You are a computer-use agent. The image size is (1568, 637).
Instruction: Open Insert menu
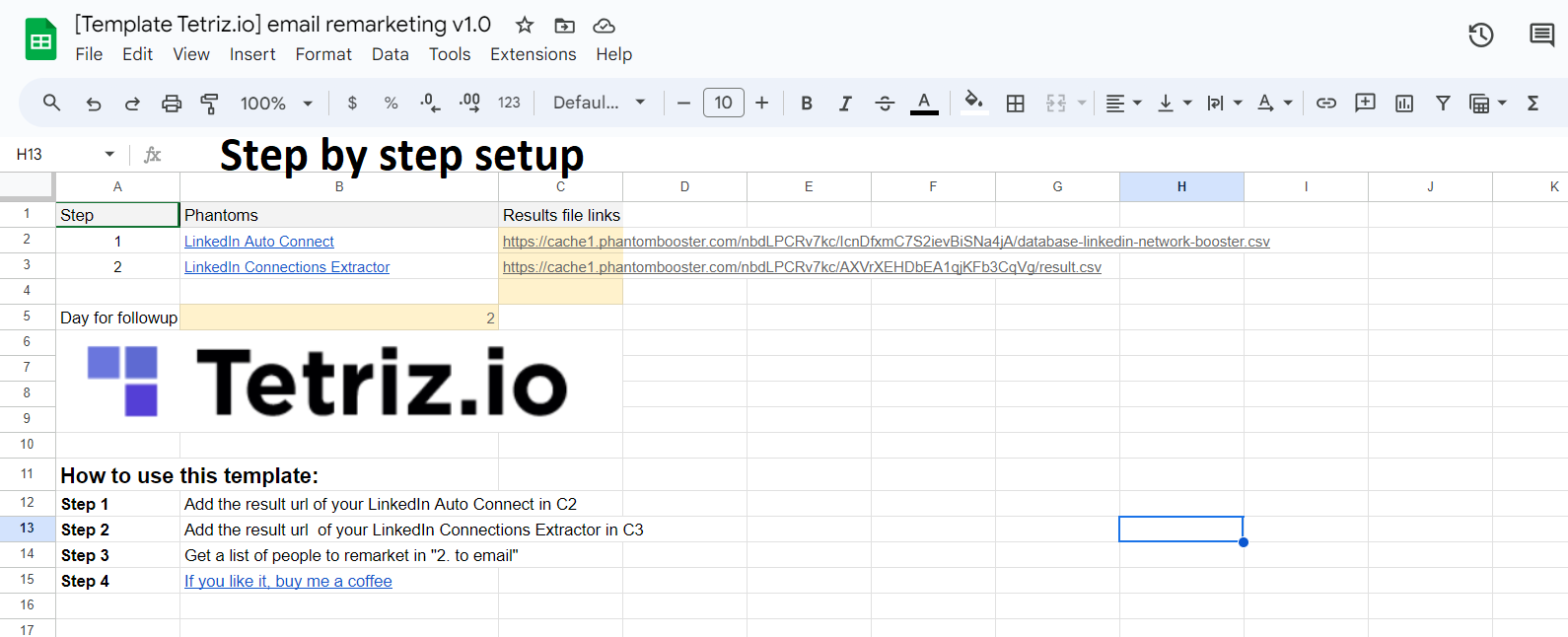coord(252,54)
